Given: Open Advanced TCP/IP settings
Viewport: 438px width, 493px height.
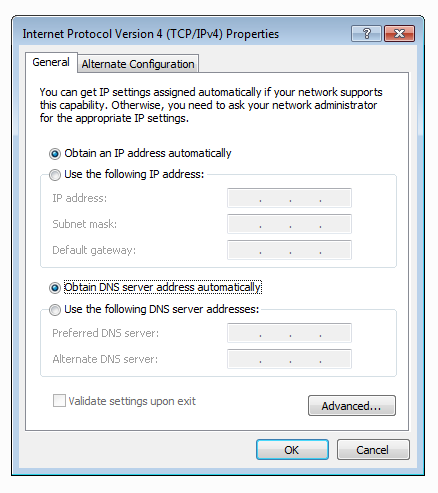Looking at the screenshot, I should tap(352, 406).
